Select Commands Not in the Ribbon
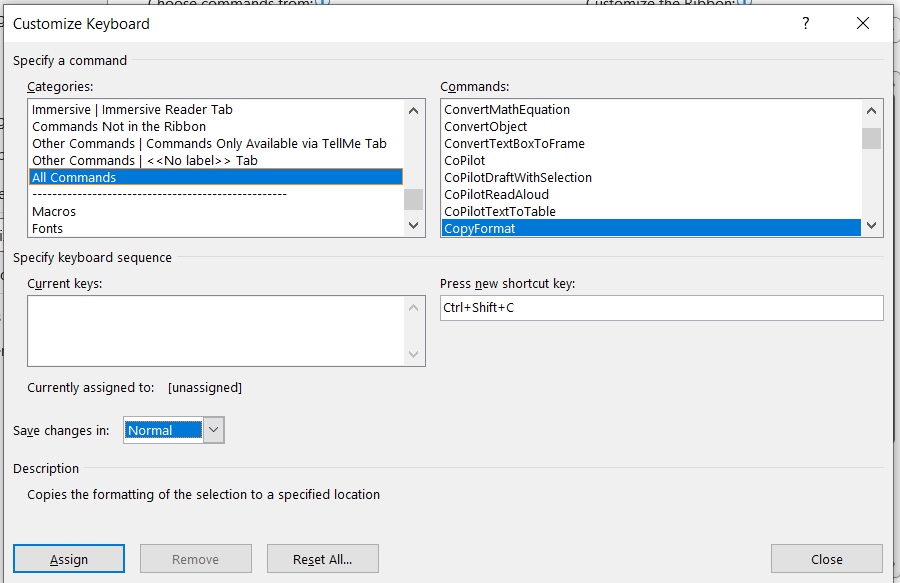 click(x=119, y=126)
